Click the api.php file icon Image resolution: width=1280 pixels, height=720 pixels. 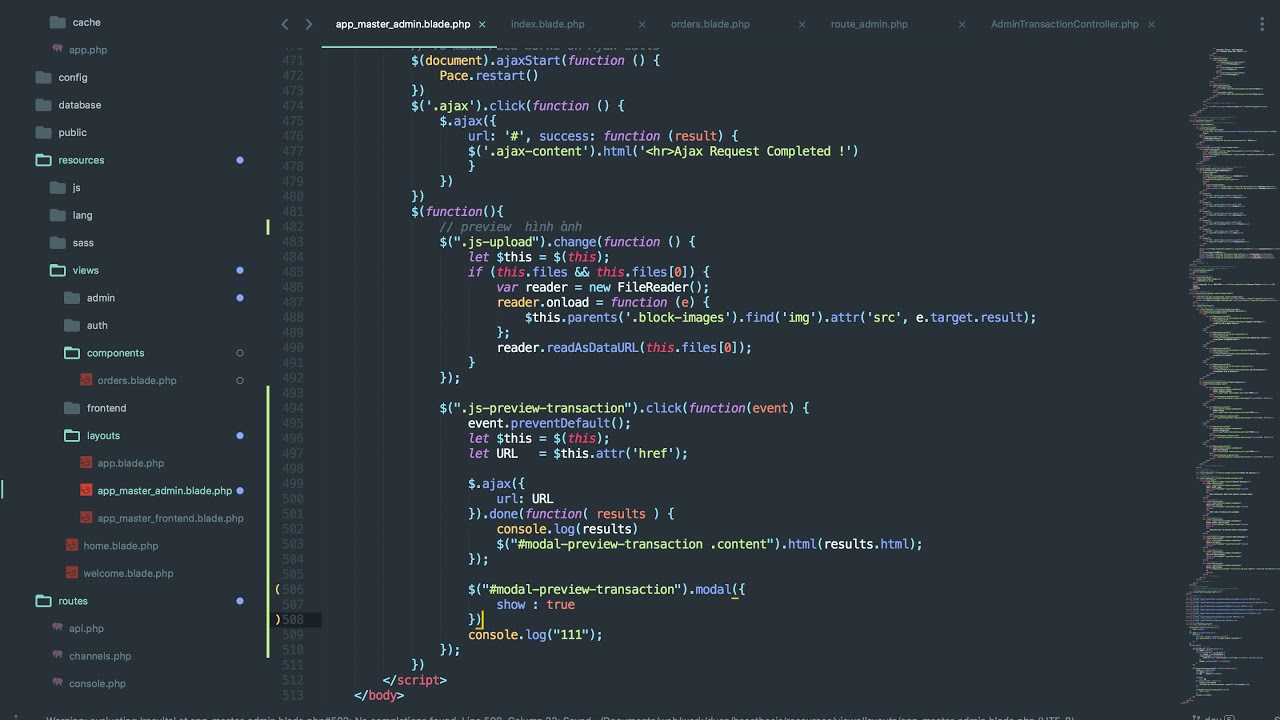[x=57, y=628]
